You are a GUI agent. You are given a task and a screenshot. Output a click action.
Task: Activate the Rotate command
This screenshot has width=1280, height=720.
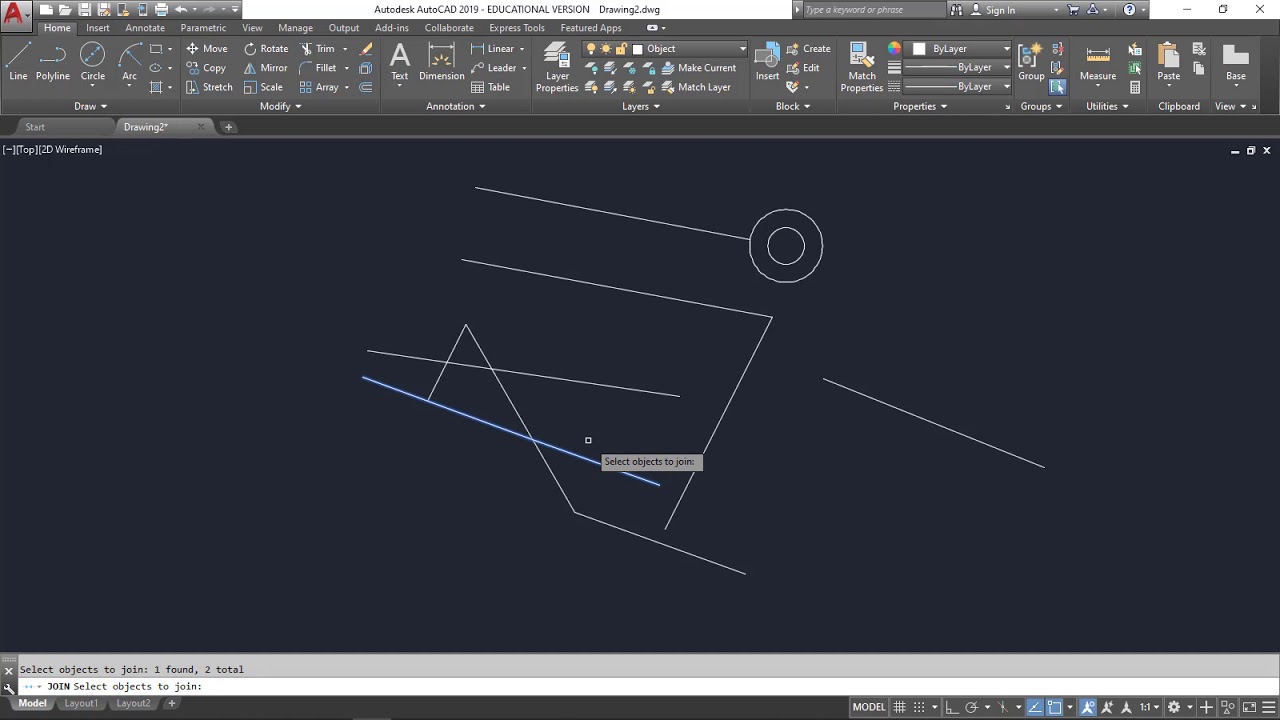(x=265, y=49)
